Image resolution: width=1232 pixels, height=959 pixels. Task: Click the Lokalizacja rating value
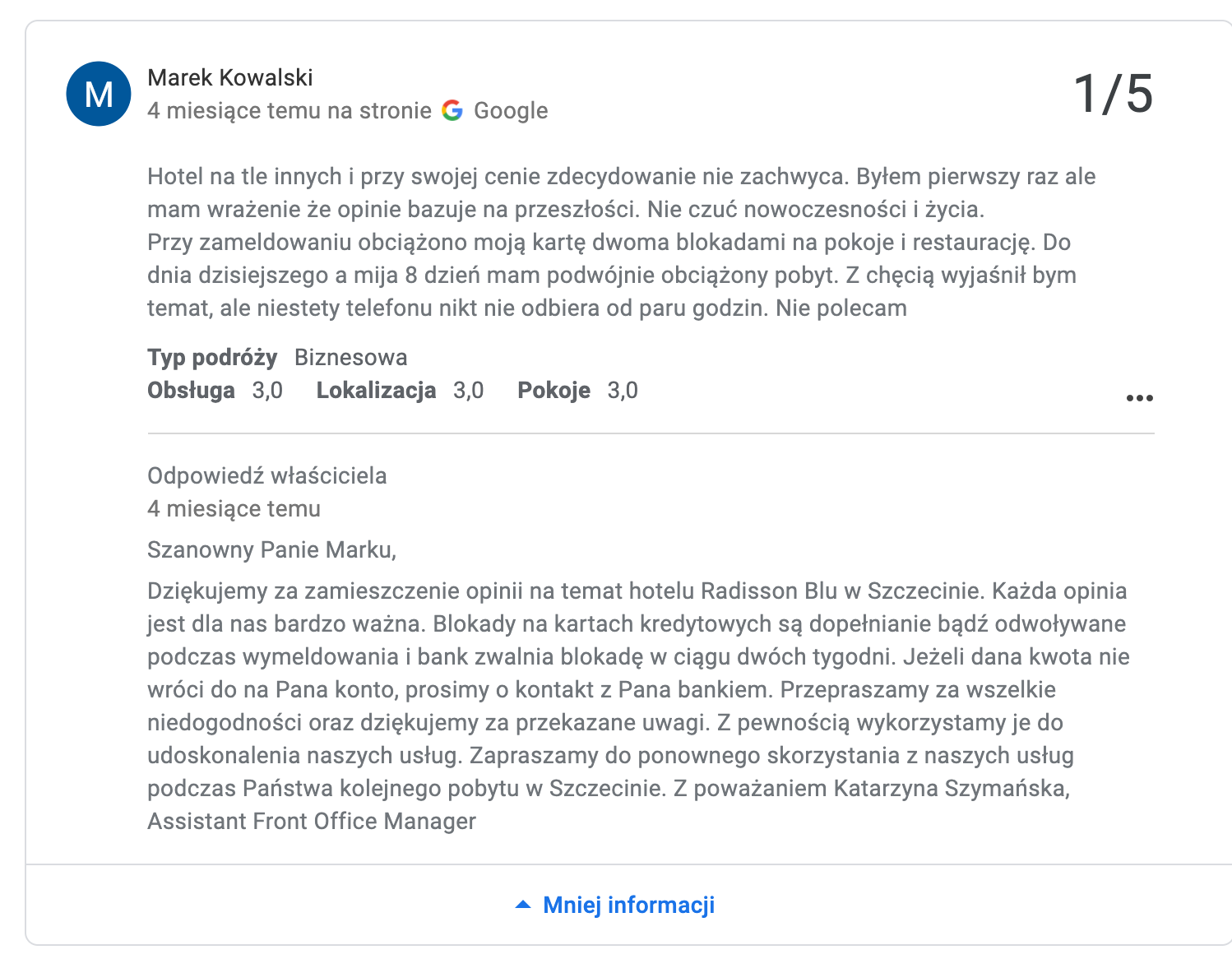click(x=468, y=390)
